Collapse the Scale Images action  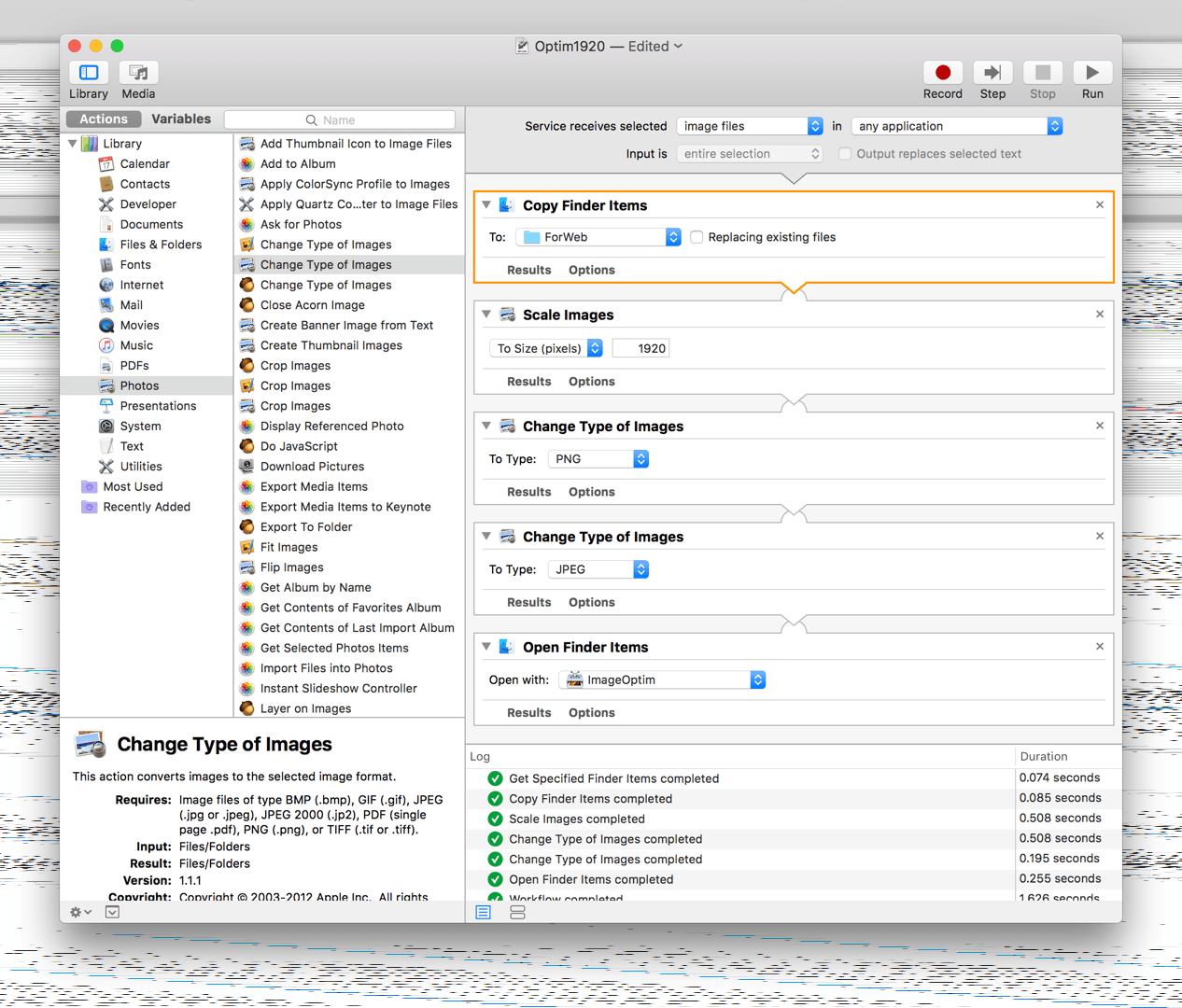point(486,315)
